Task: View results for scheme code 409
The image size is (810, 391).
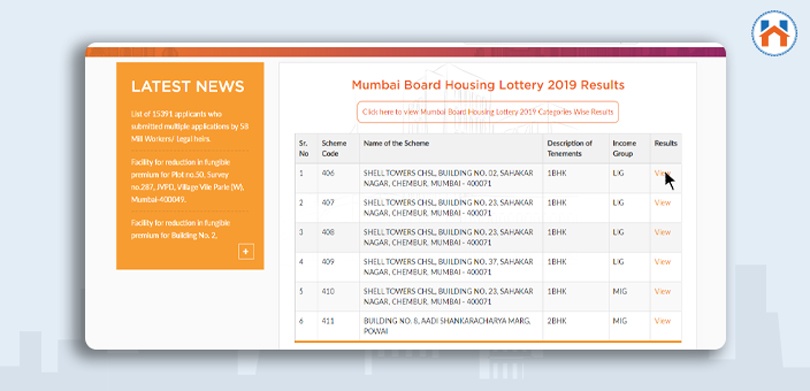Action: [x=662, y=262]
